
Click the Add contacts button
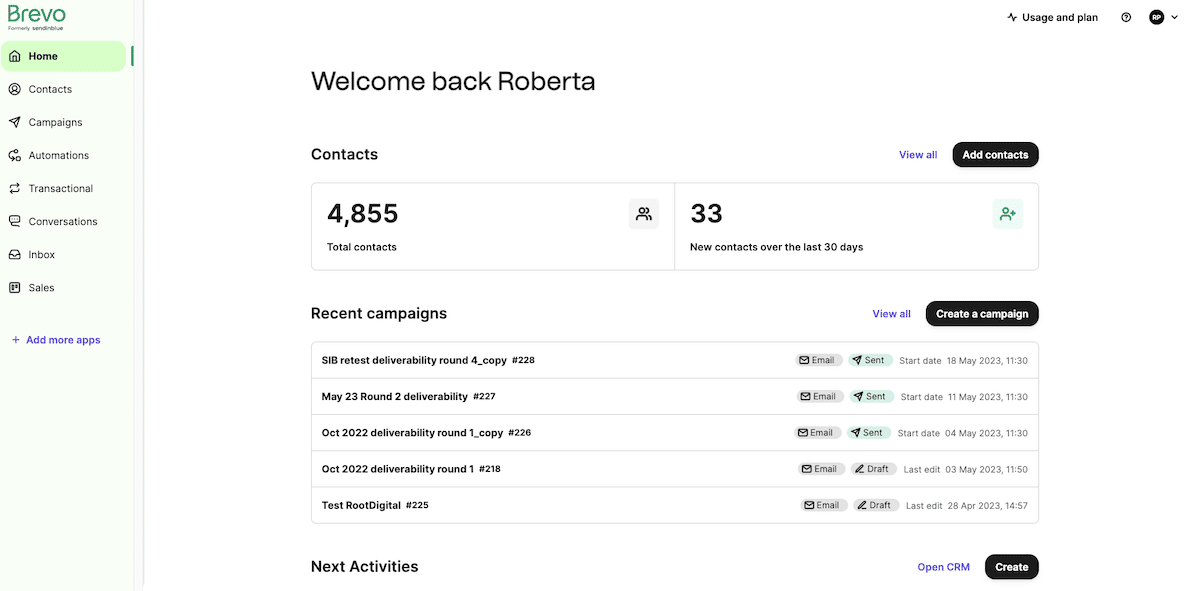coord(995,154)
